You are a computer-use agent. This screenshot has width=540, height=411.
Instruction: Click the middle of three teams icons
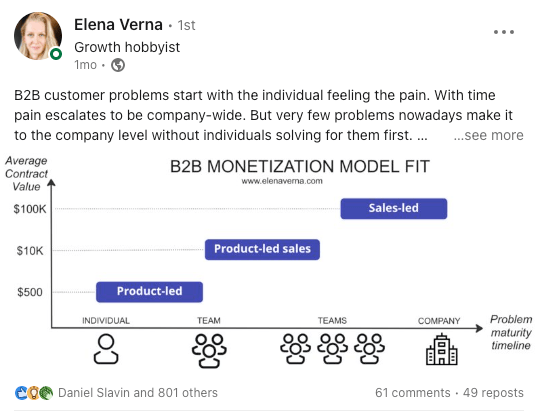332,349
